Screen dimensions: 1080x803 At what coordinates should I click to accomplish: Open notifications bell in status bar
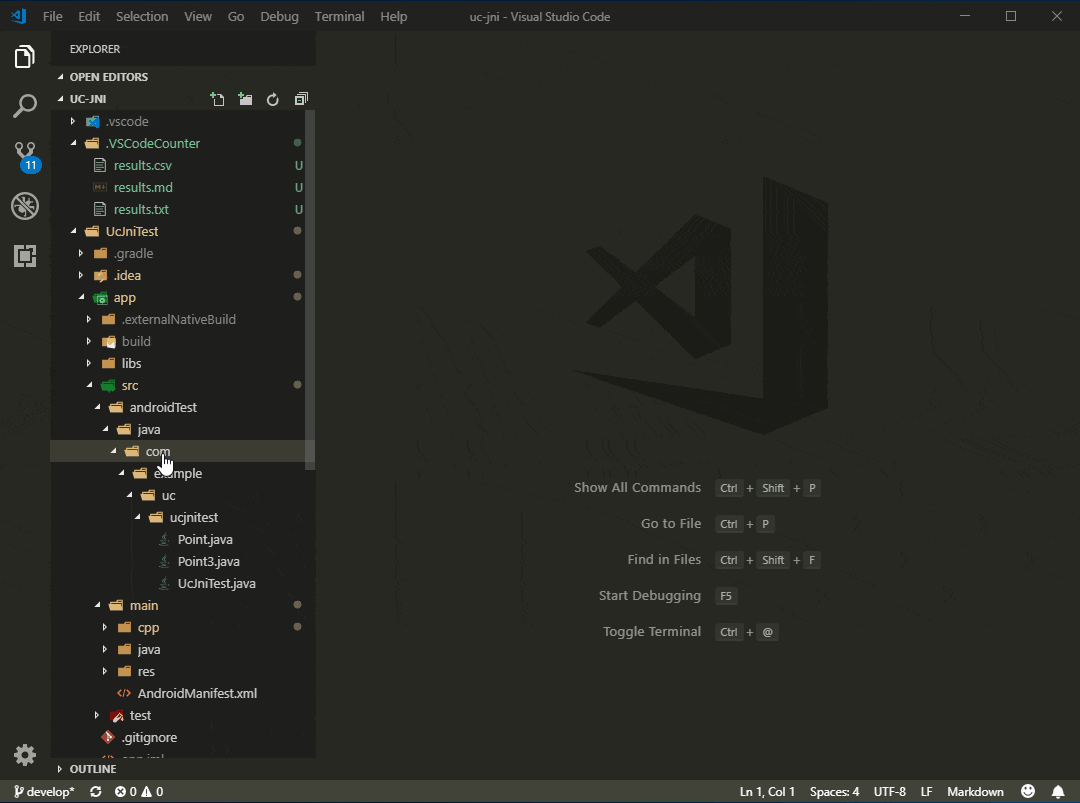point(1058,791)
